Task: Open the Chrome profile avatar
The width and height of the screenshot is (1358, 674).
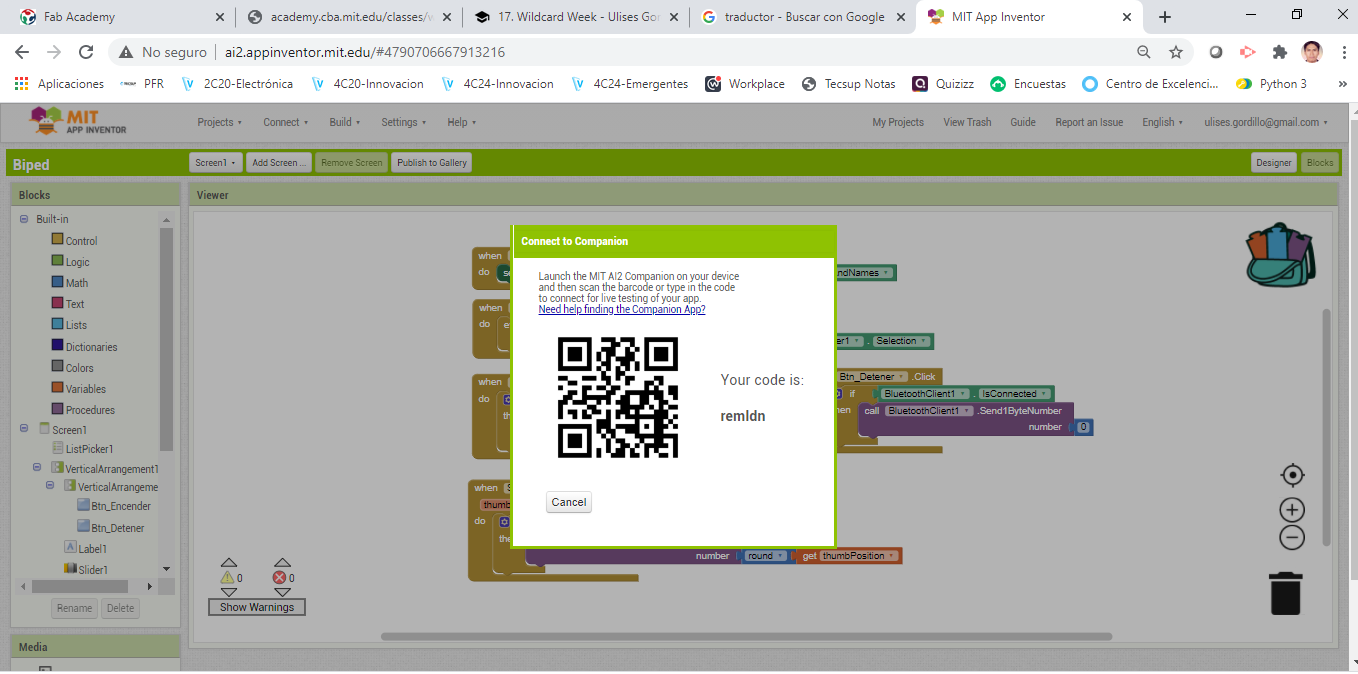Action: 1312,52
